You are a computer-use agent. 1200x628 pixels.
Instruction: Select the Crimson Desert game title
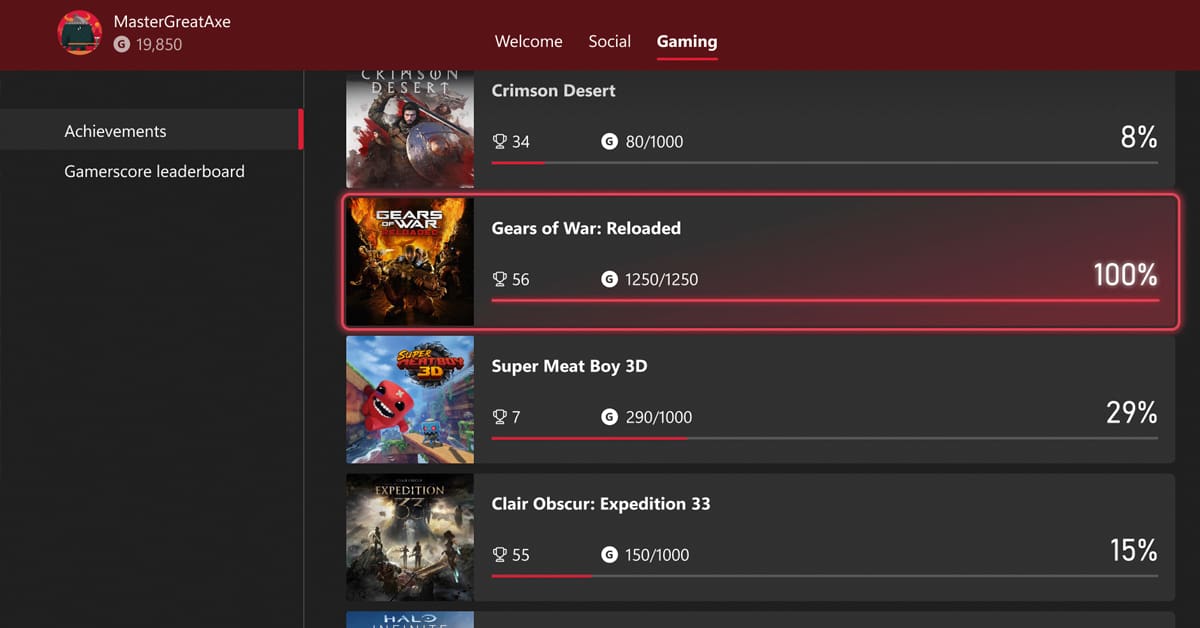pos(553,91)
